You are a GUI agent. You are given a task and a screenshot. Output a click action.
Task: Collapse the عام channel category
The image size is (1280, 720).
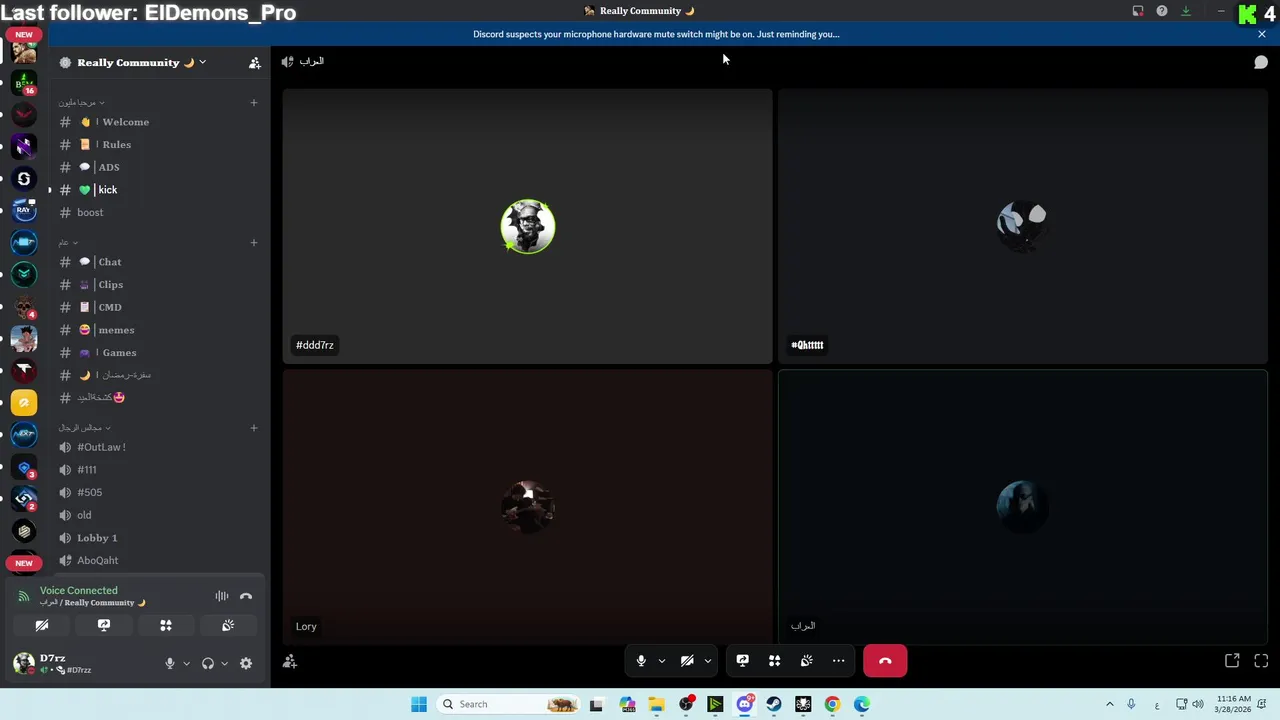pyautogui.click(x=67, y=242)
